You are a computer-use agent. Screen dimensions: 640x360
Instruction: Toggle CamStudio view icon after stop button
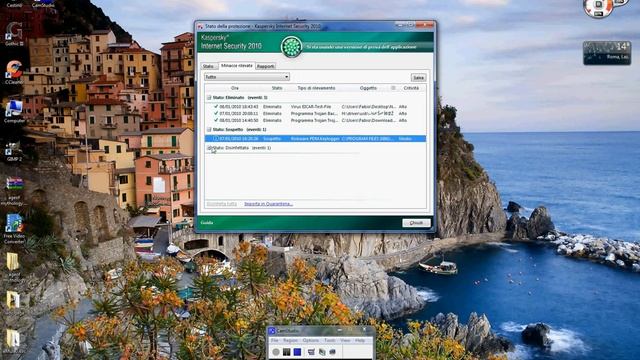click(x=311, y=351)
